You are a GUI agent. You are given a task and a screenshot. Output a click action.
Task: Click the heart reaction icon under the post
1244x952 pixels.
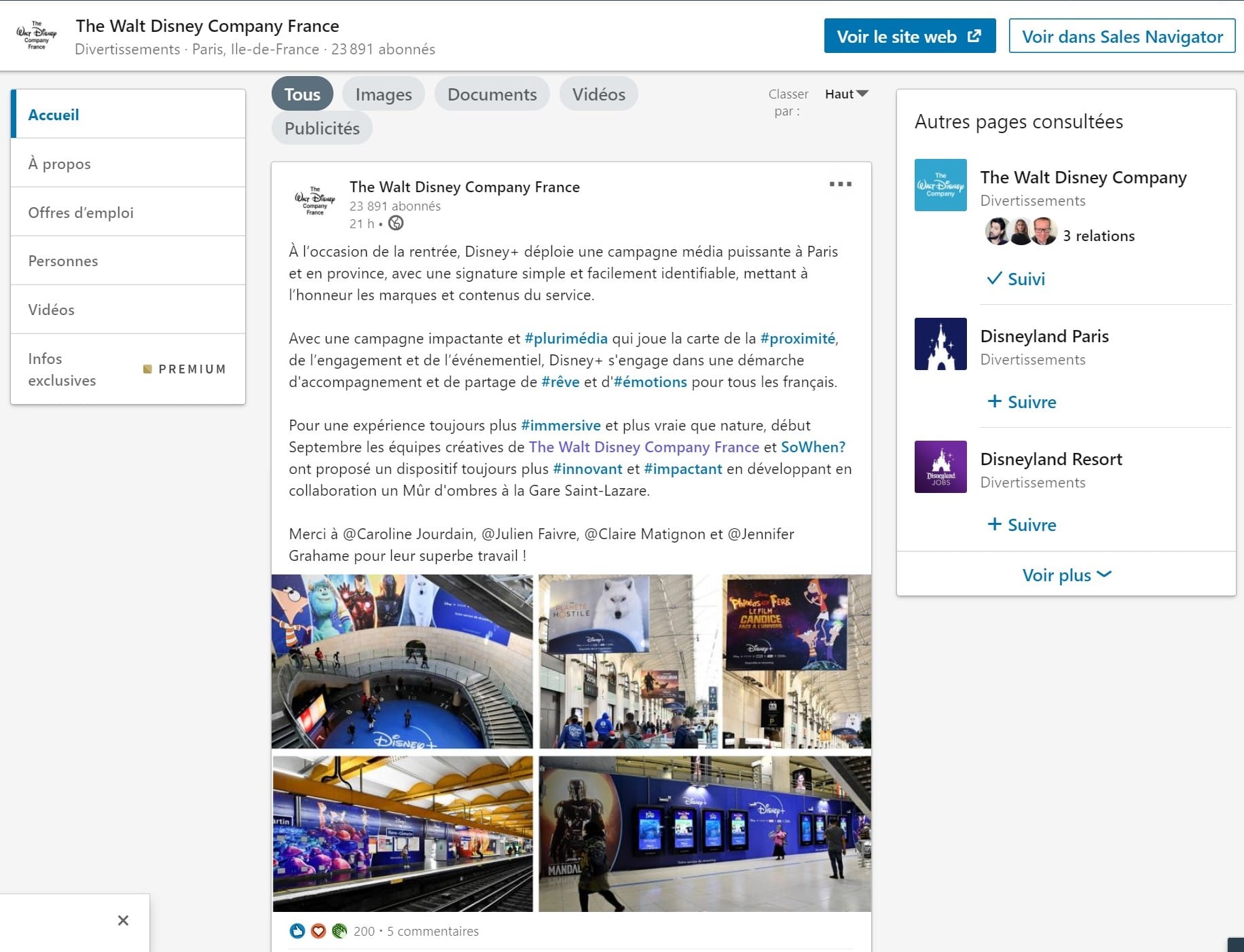point(318,931)
